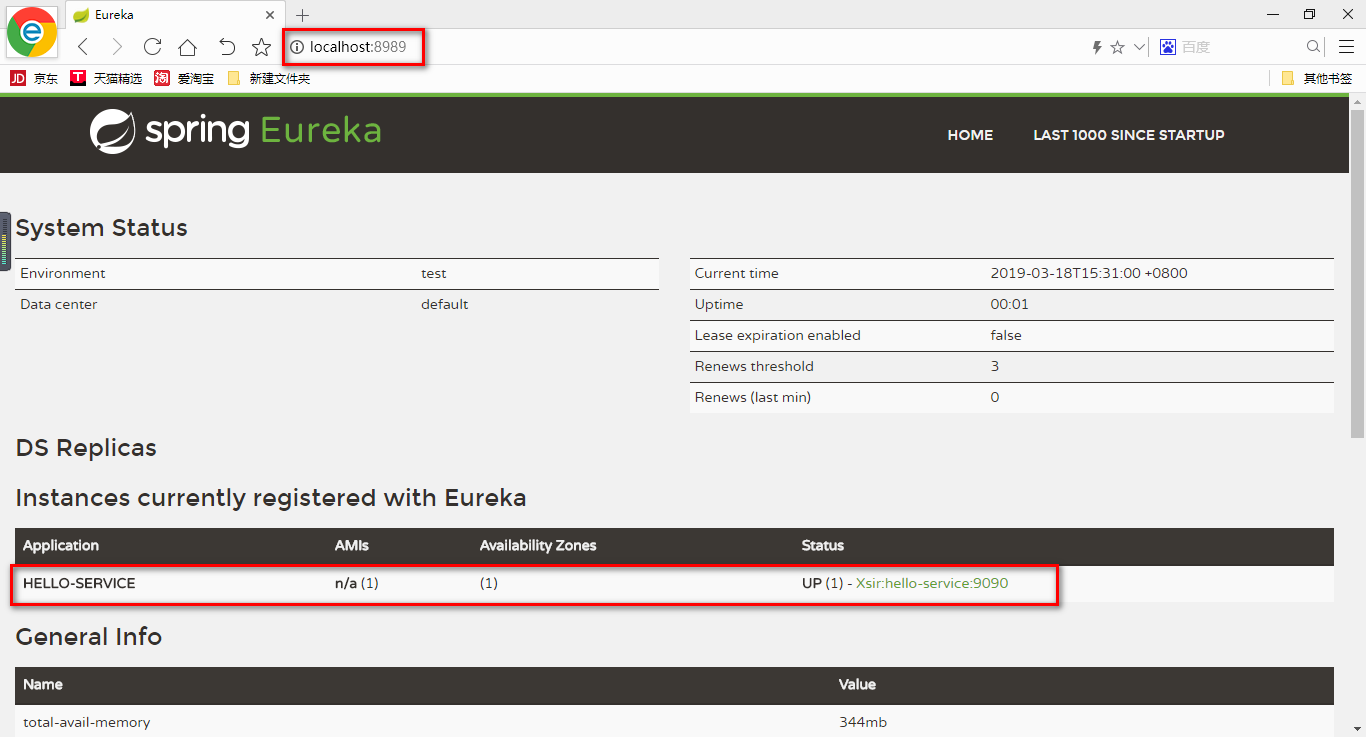Click the browser back arrow
1366x737 pixels.
83,47
